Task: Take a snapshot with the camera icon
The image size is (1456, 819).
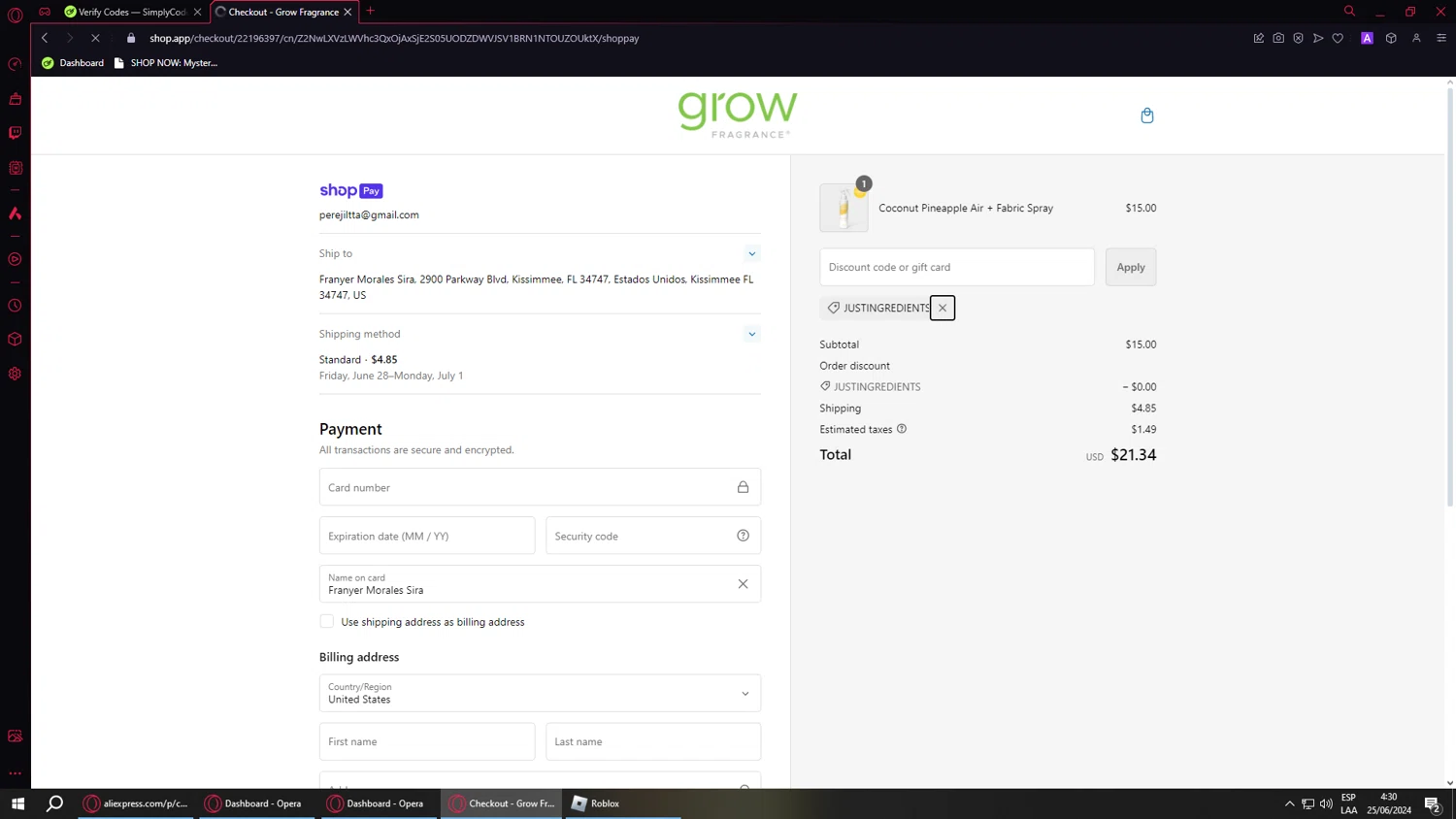Action: click(1278, 38)
